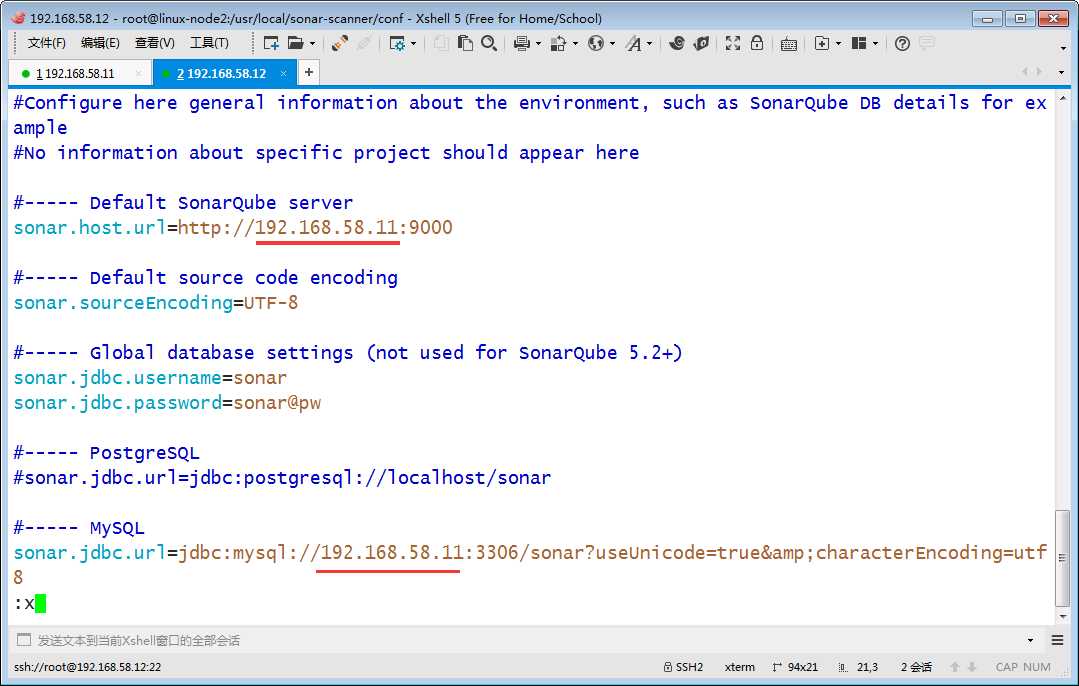Click the sonar.host.url line in terminal
Image resolution: width=1079 pixels, height=686 pixels.
(233, 228)
